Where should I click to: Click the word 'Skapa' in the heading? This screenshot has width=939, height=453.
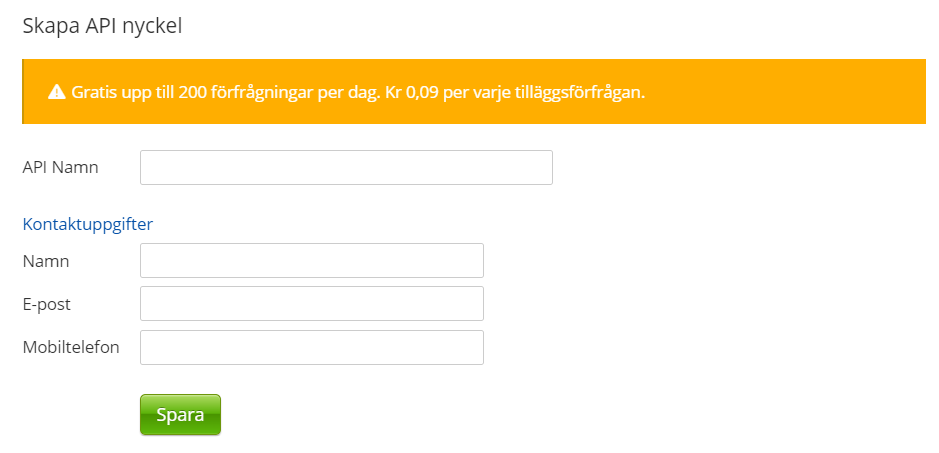45,26
